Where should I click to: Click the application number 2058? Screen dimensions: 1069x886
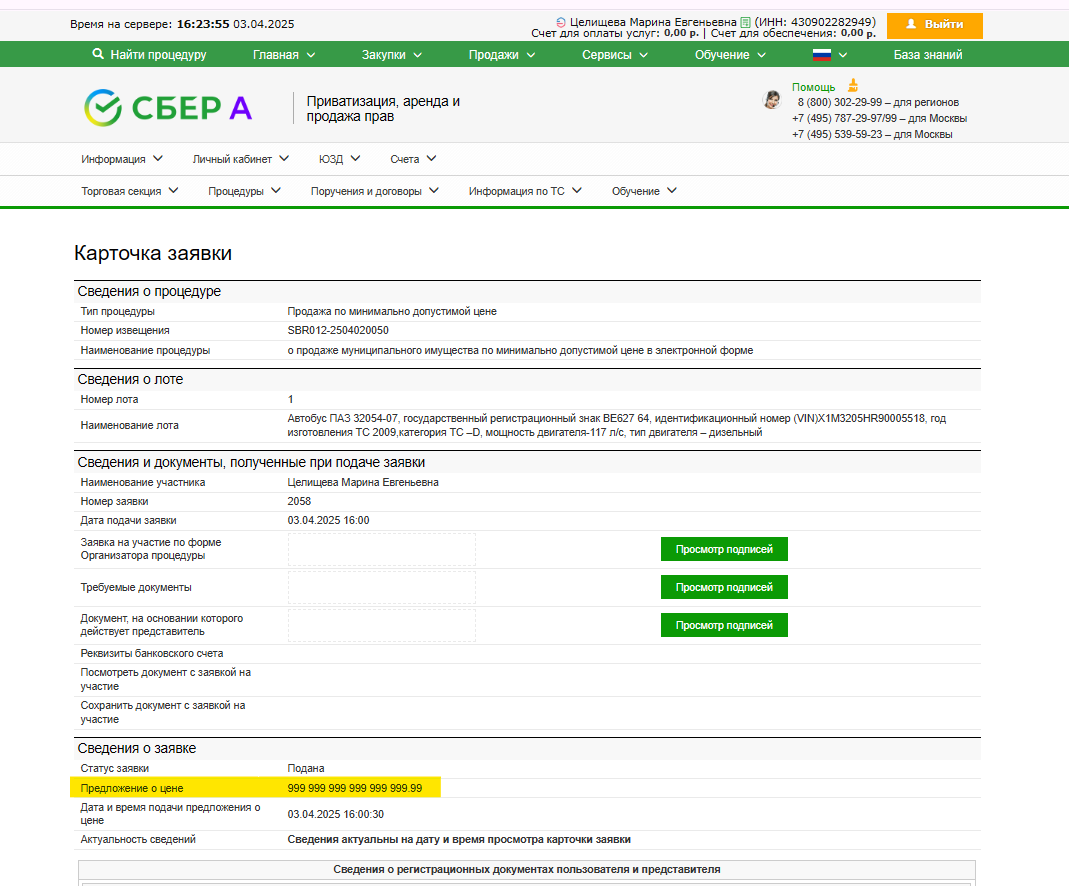click(299, 501)
